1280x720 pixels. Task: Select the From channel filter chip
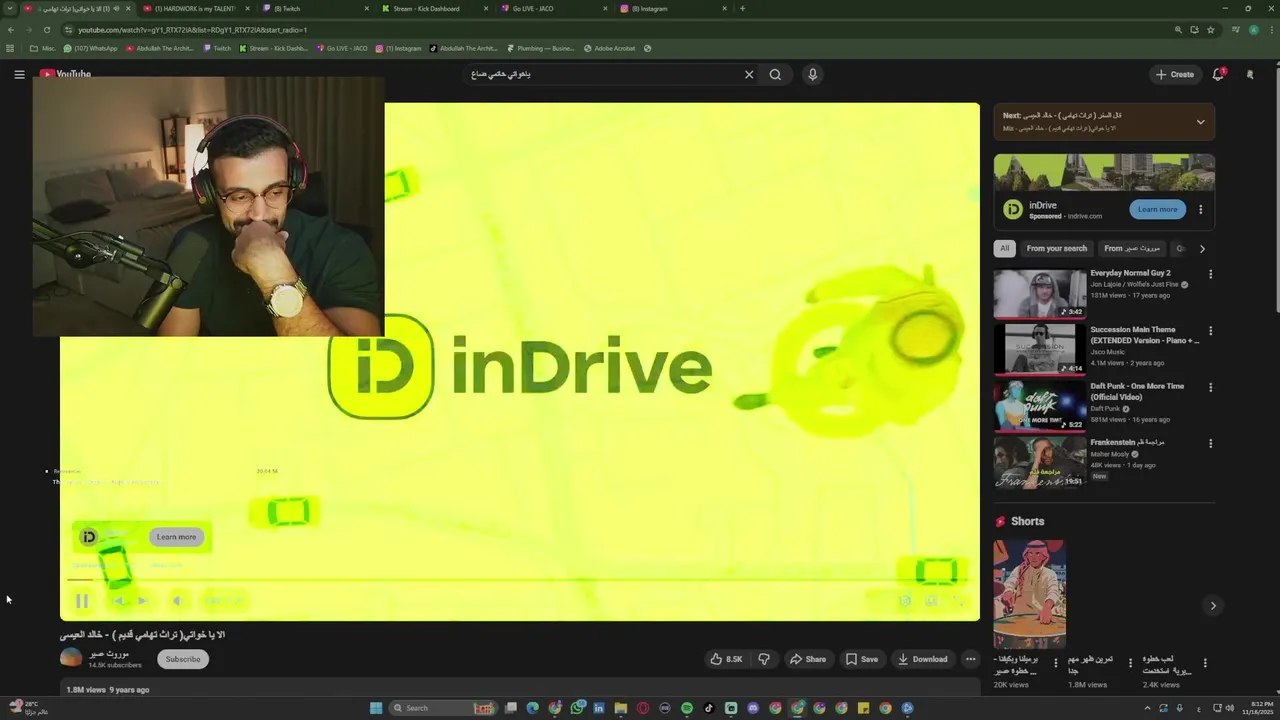point(1132,248)
